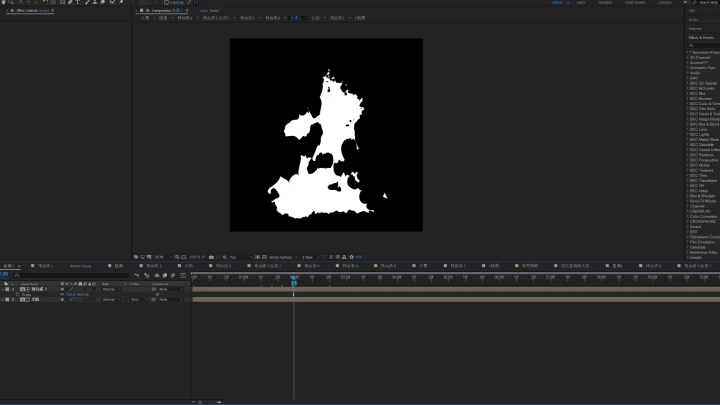Toggle motion blur switch for timeline
720x405 pixels.
173,276
